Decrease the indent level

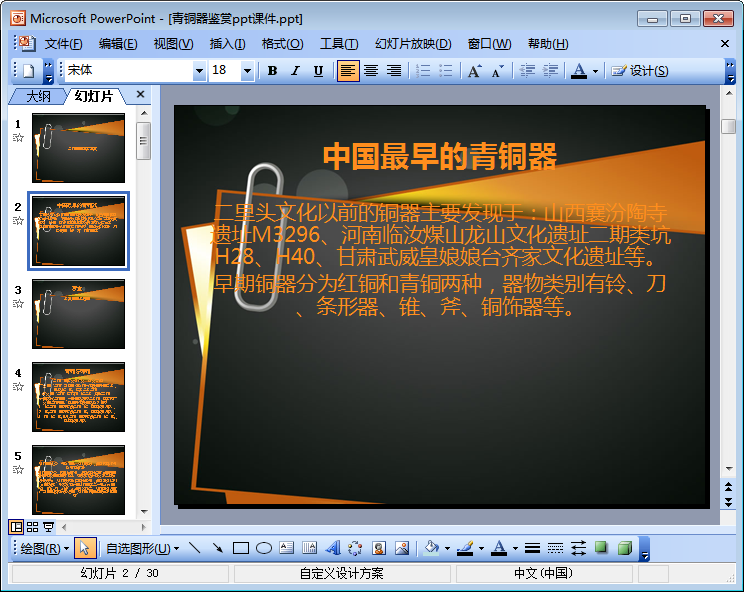click(x=527, y=71)
